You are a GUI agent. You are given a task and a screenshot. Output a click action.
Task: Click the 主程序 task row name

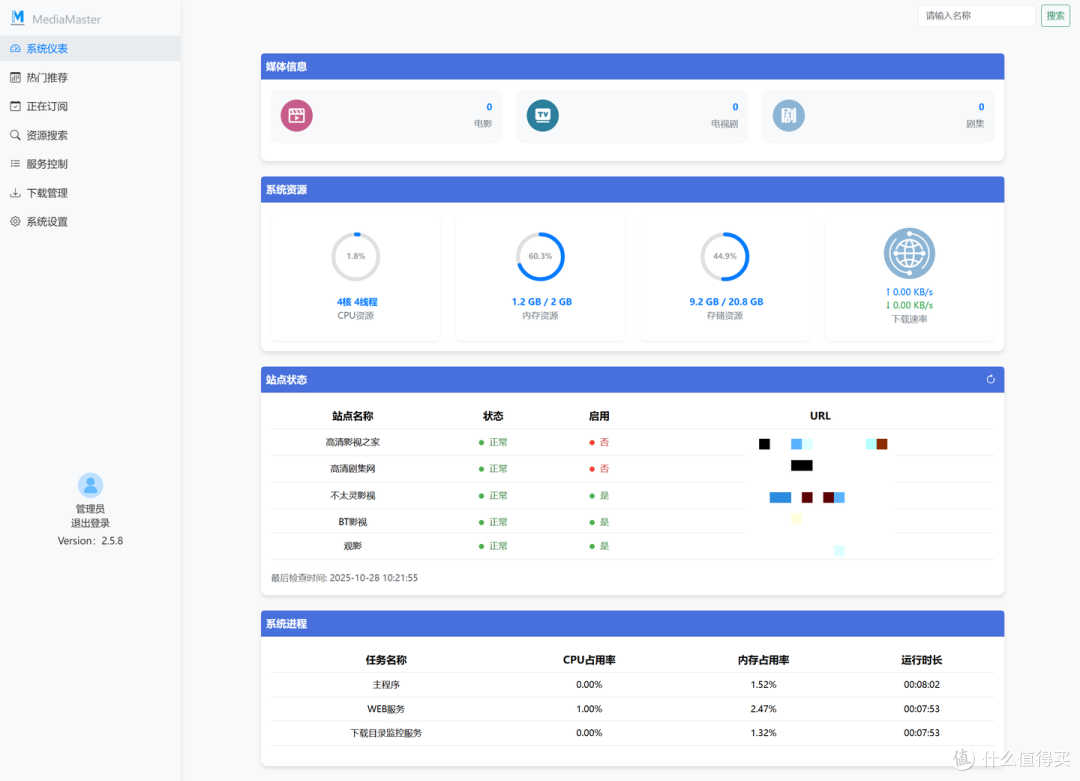click(386, 685)
